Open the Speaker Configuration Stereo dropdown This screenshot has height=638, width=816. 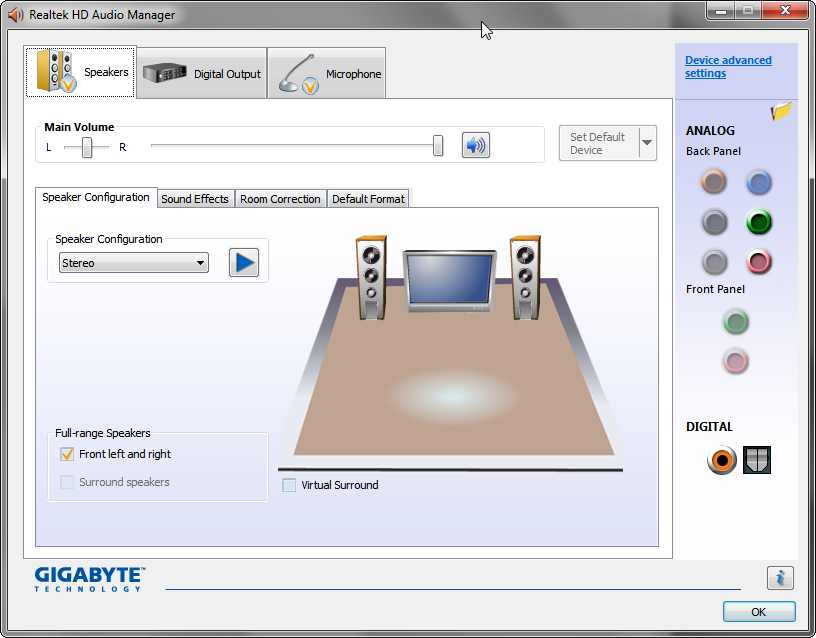[134, 263]
